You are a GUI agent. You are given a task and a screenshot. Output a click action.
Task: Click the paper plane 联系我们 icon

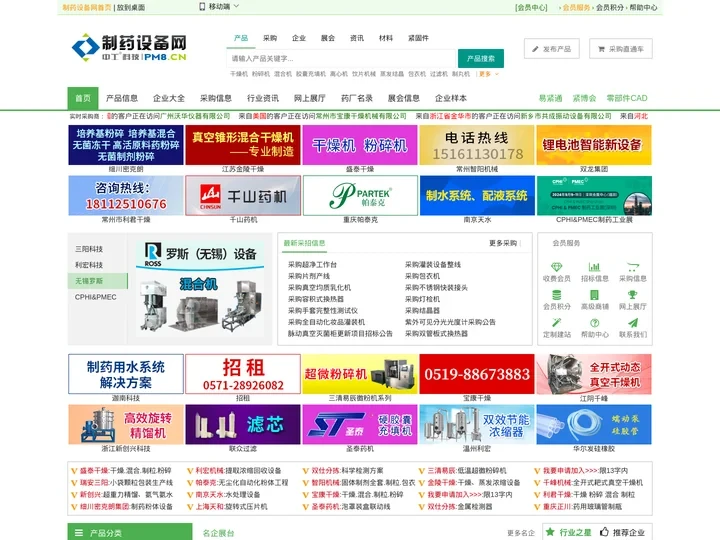[633, 323]
